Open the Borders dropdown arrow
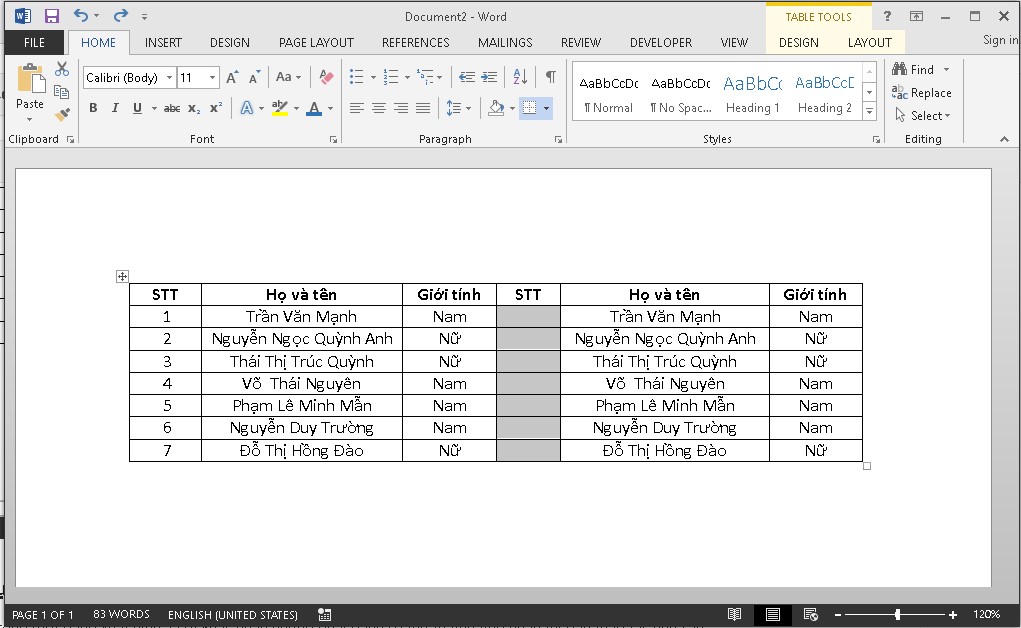Viewport: 1021px width, 628px height. (x=546, y=108)
